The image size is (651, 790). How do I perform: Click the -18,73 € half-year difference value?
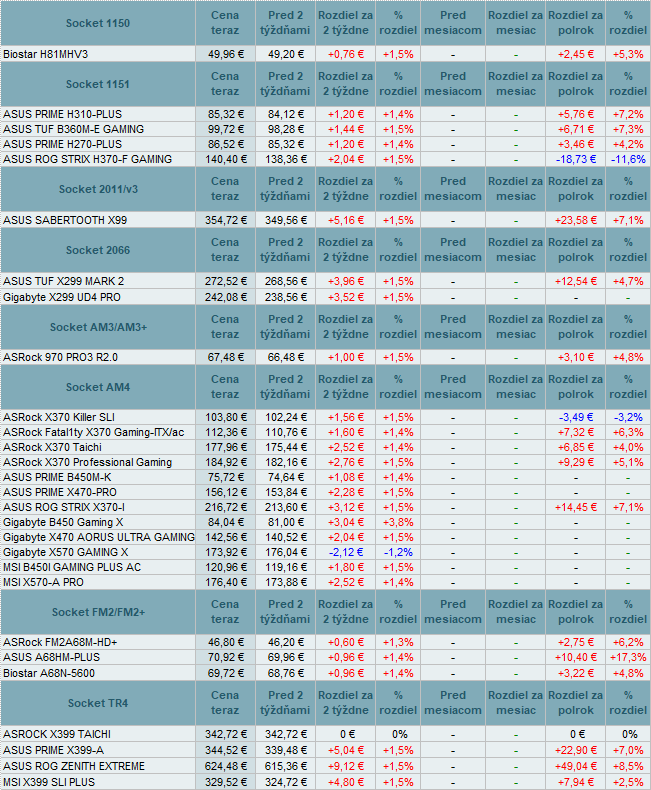(576, 159)
